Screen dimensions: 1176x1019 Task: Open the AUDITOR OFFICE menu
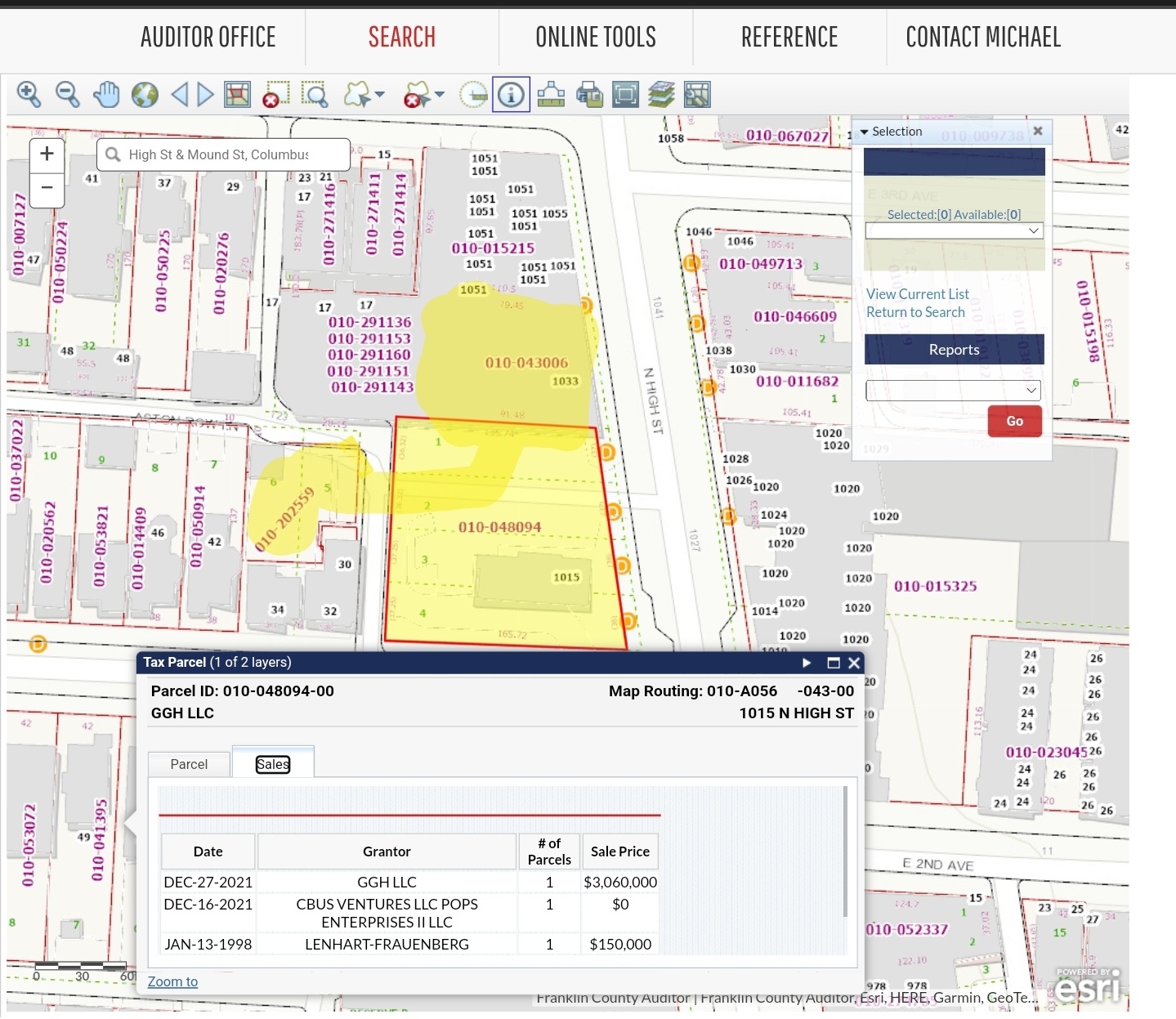(x=208, y=37)
